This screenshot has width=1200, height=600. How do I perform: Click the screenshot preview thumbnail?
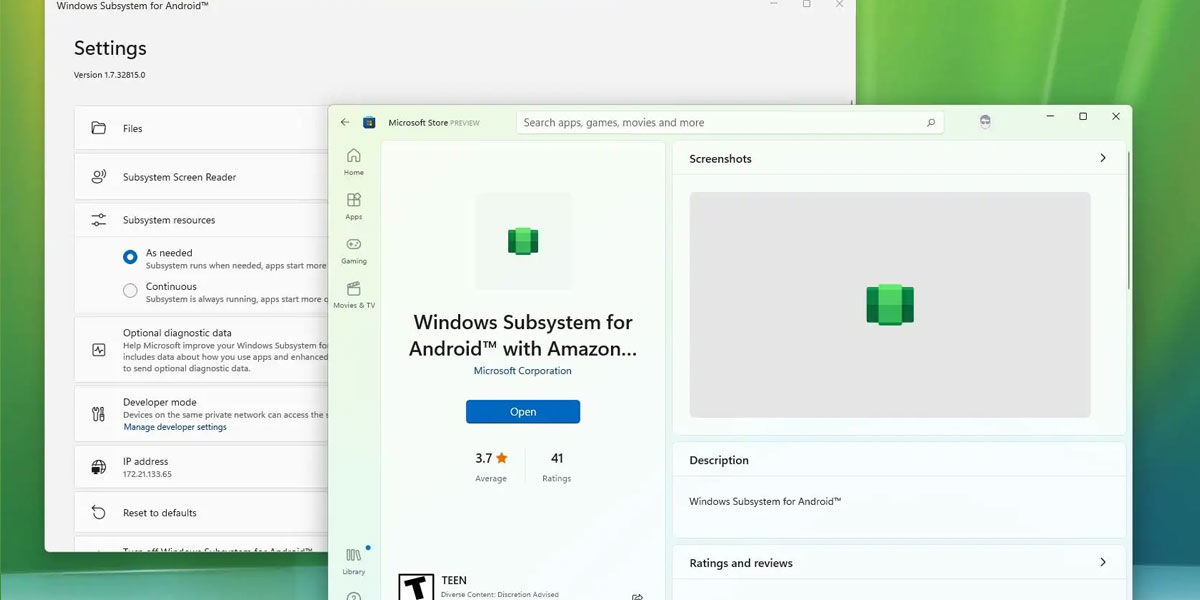point(890,305)
